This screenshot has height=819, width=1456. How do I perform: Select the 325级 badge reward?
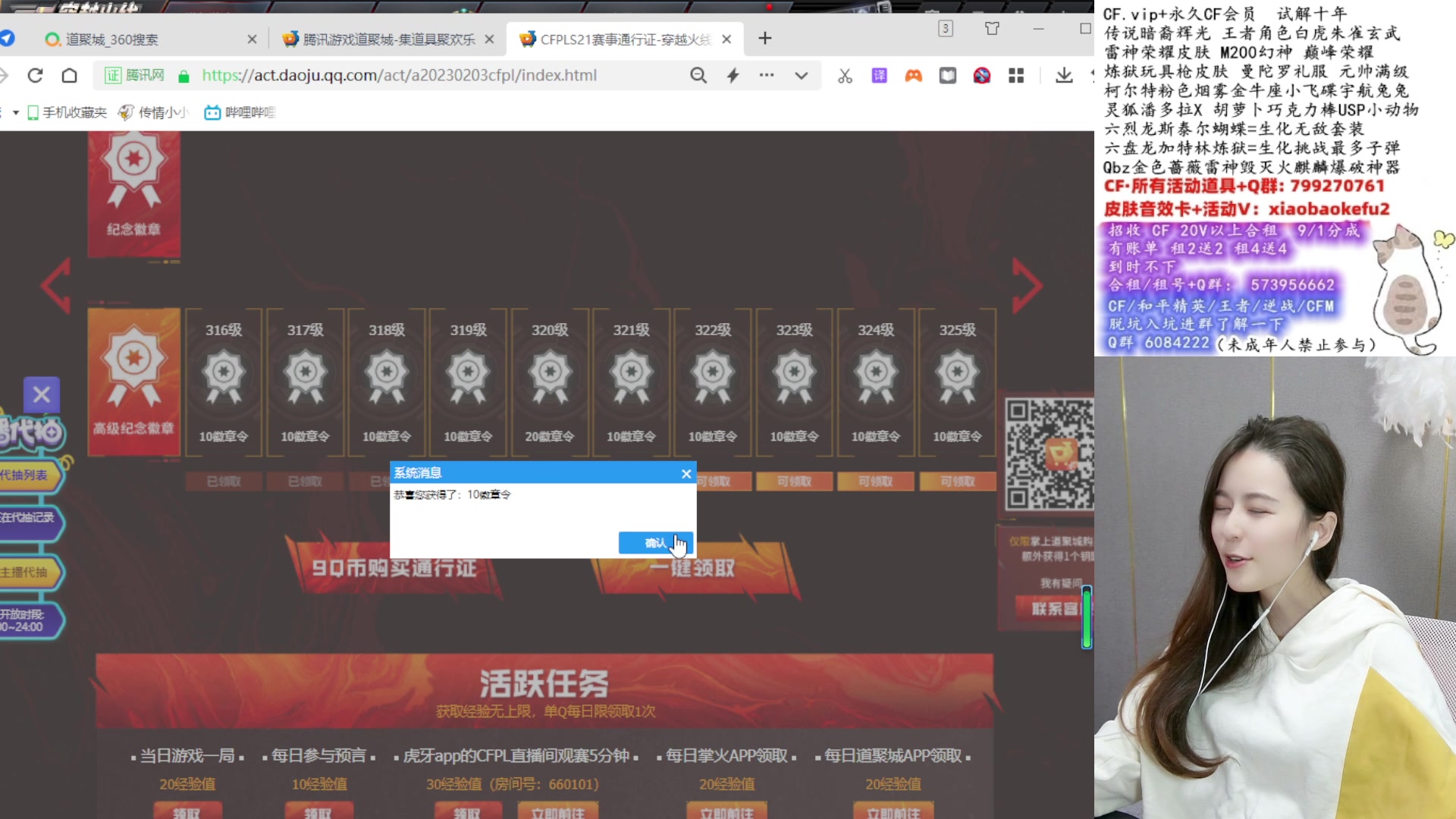click(x=957, y=381)
